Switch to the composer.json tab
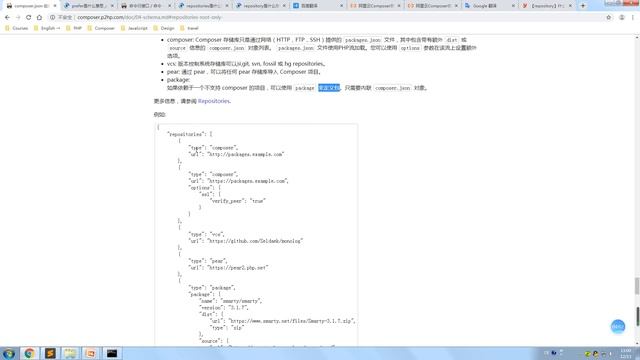 [x=30, y=6]
